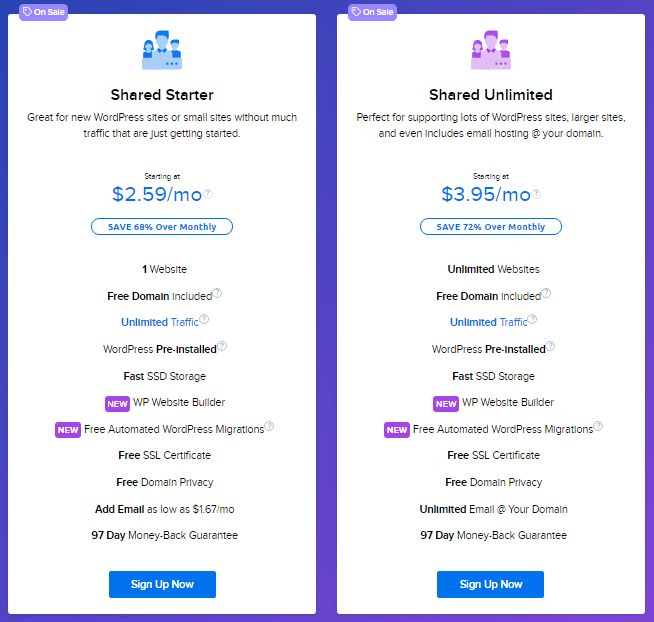
Task: Click help icon beside Starter Unlimited Traffic
Action: pos(204,320)
